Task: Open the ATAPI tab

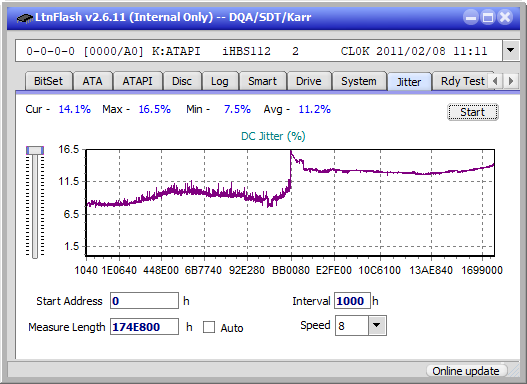Action: [x=137, y=81]
